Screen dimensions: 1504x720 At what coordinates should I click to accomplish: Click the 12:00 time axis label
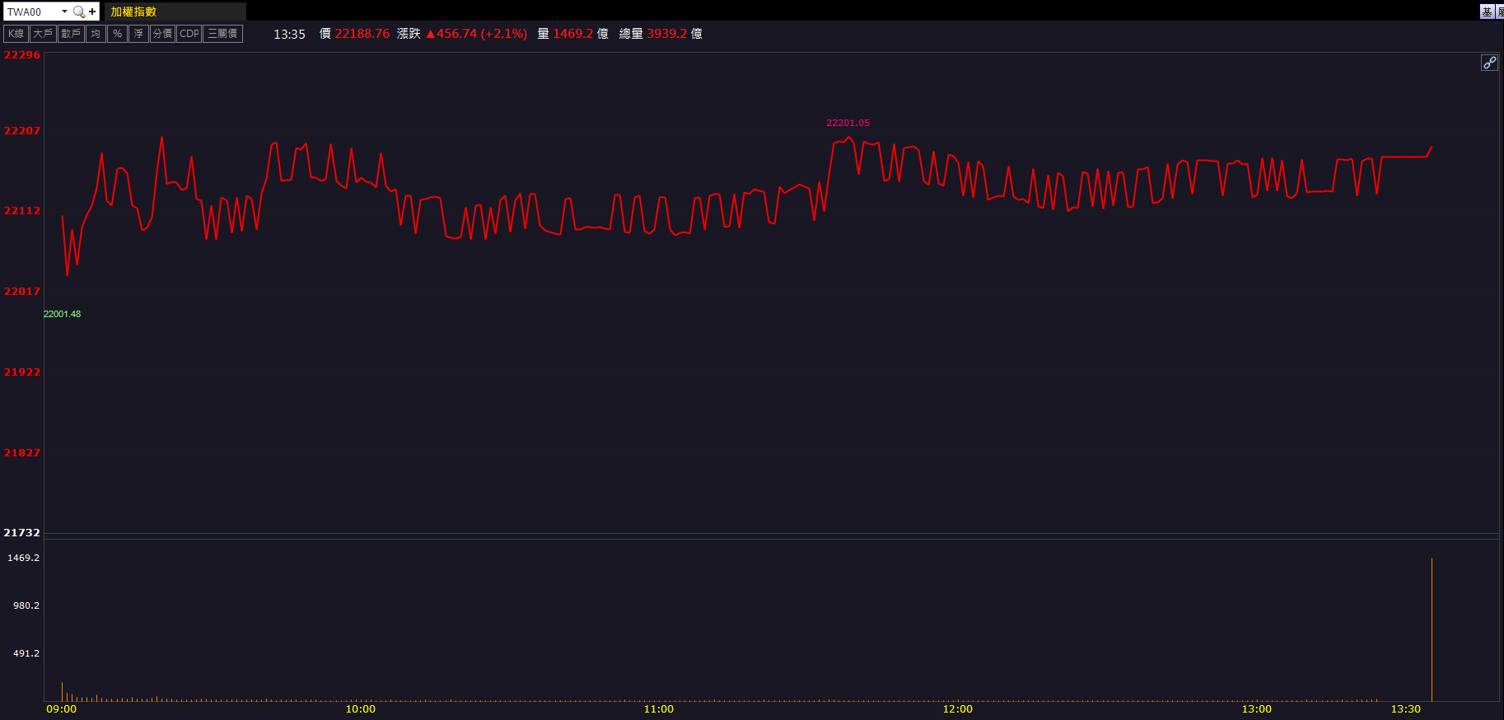[958, 709]
